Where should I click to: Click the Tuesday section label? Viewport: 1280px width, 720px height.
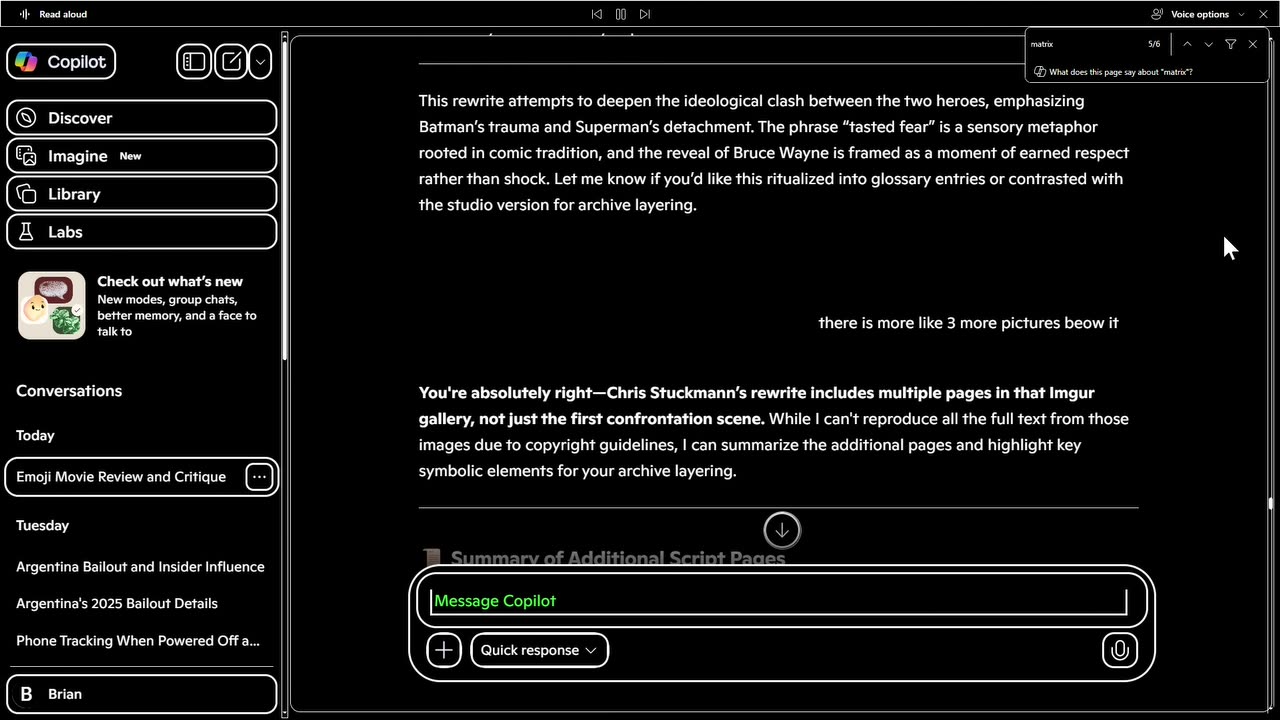[42, 526]
